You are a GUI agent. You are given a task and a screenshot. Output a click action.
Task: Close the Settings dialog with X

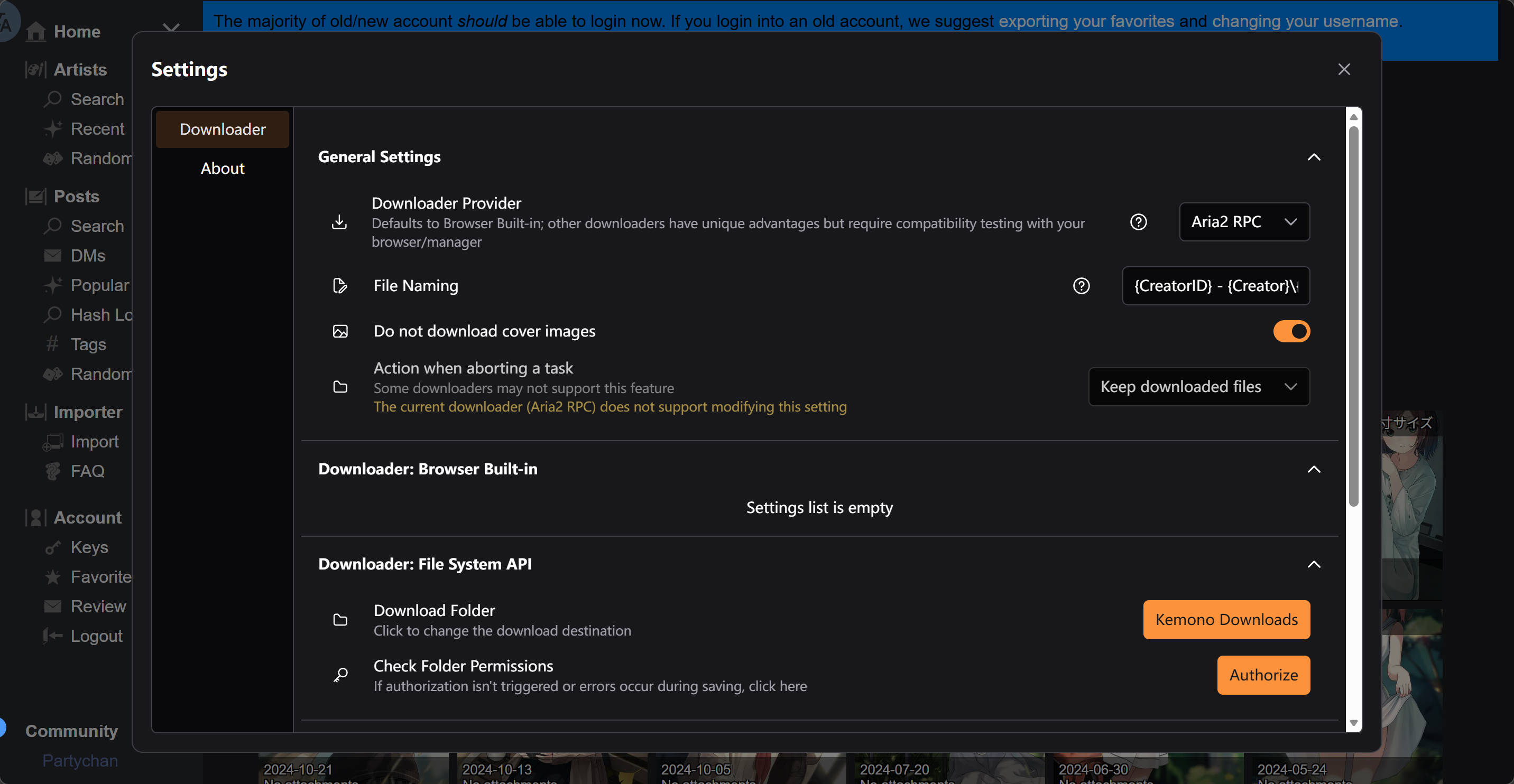click(1344, 69)
